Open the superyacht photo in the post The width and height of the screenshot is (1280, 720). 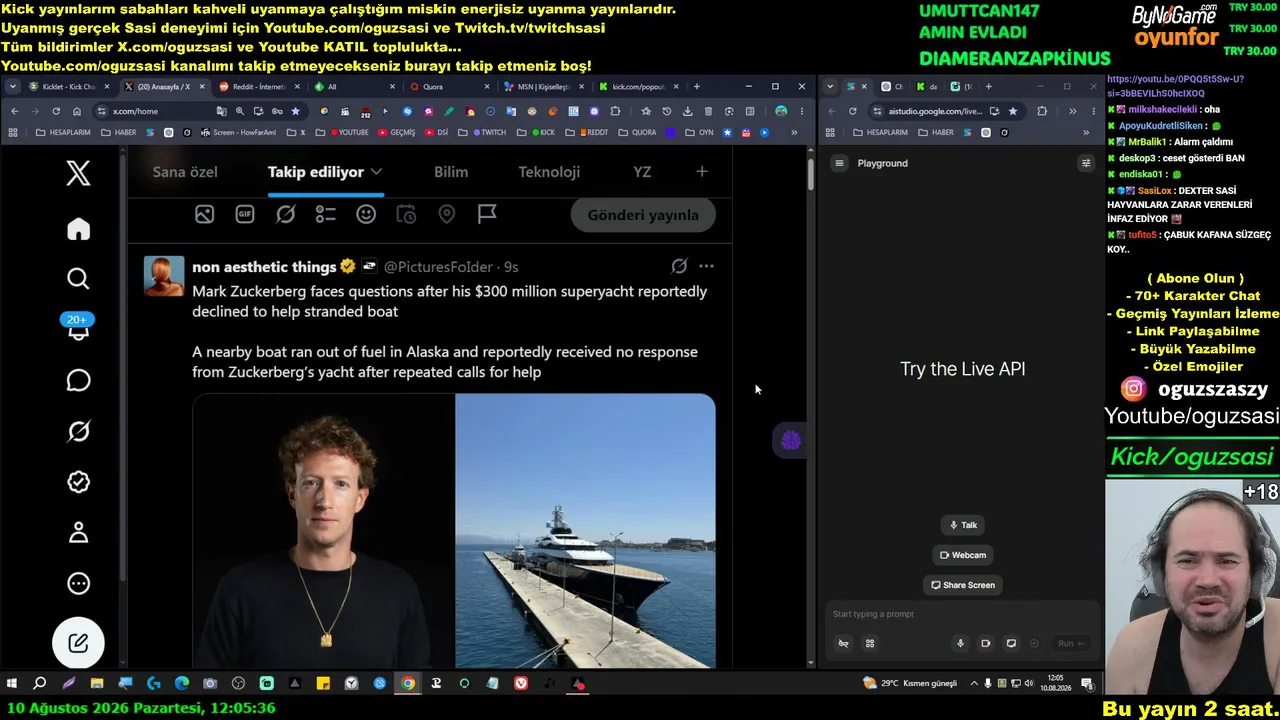click(x=585, y=531)
